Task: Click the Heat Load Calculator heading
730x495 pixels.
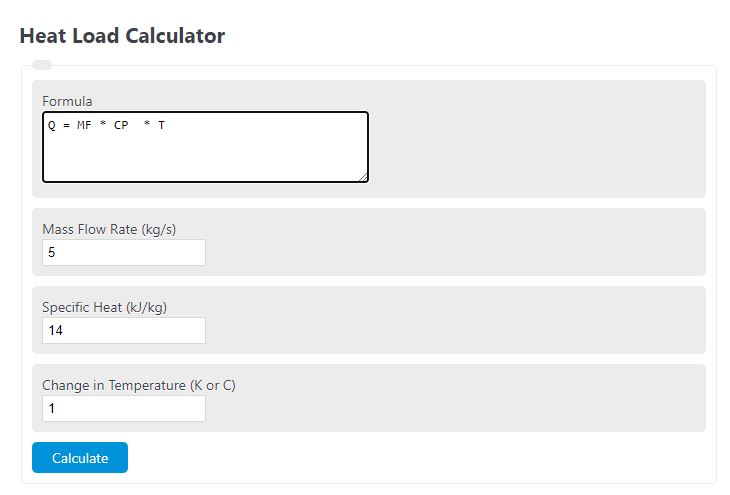Action: [x=122, y=36]
